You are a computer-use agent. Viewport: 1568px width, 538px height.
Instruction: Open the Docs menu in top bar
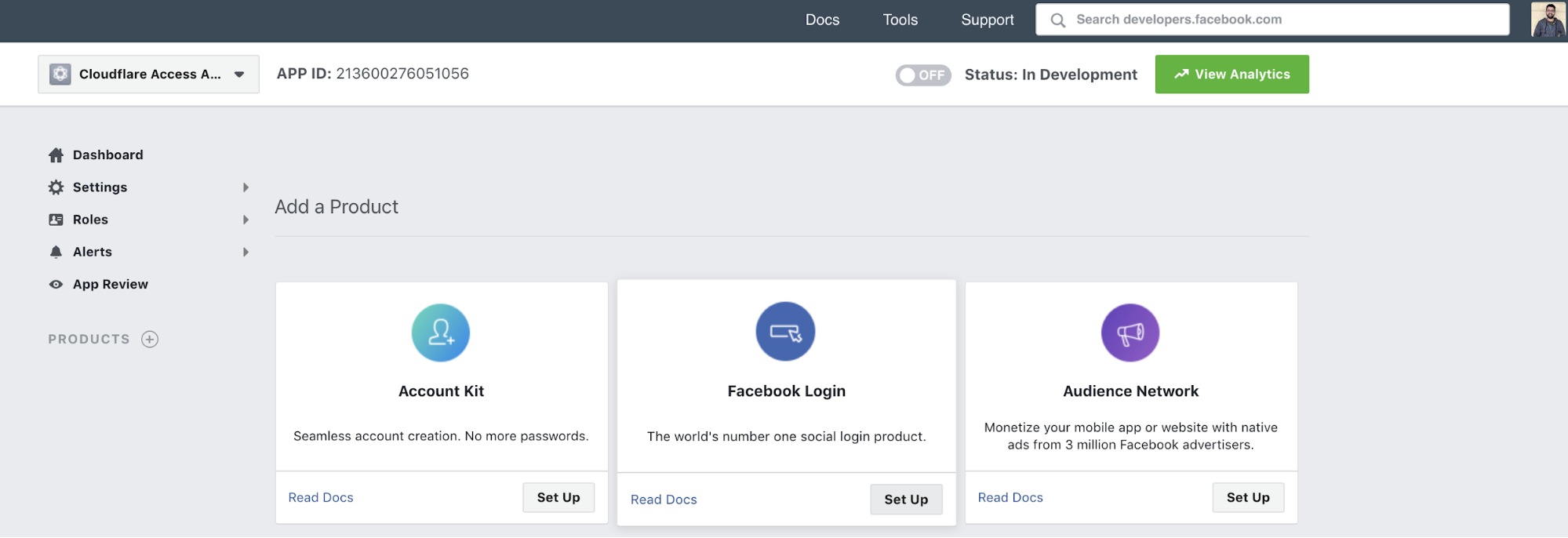(x=822, y=20)
